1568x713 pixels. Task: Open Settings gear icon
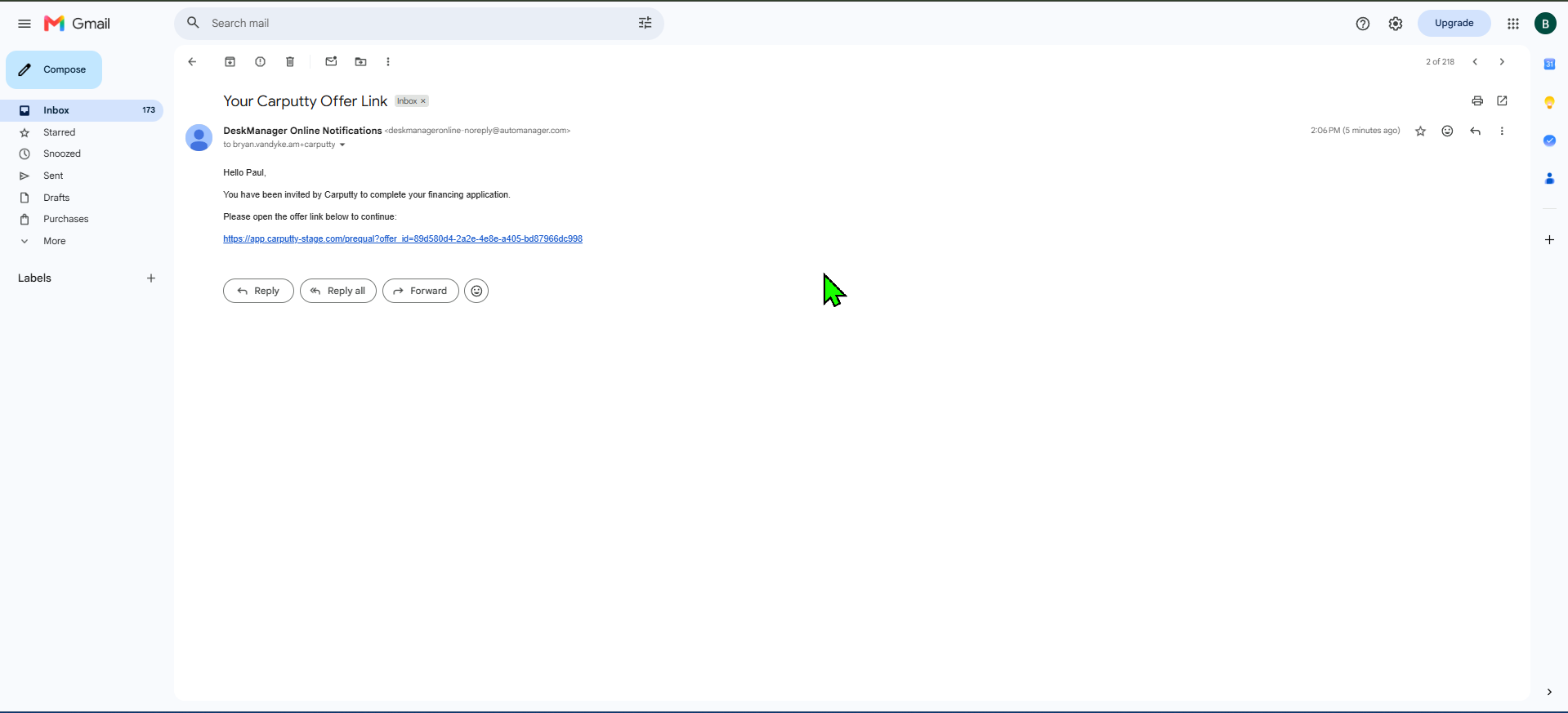(1396, 24)
